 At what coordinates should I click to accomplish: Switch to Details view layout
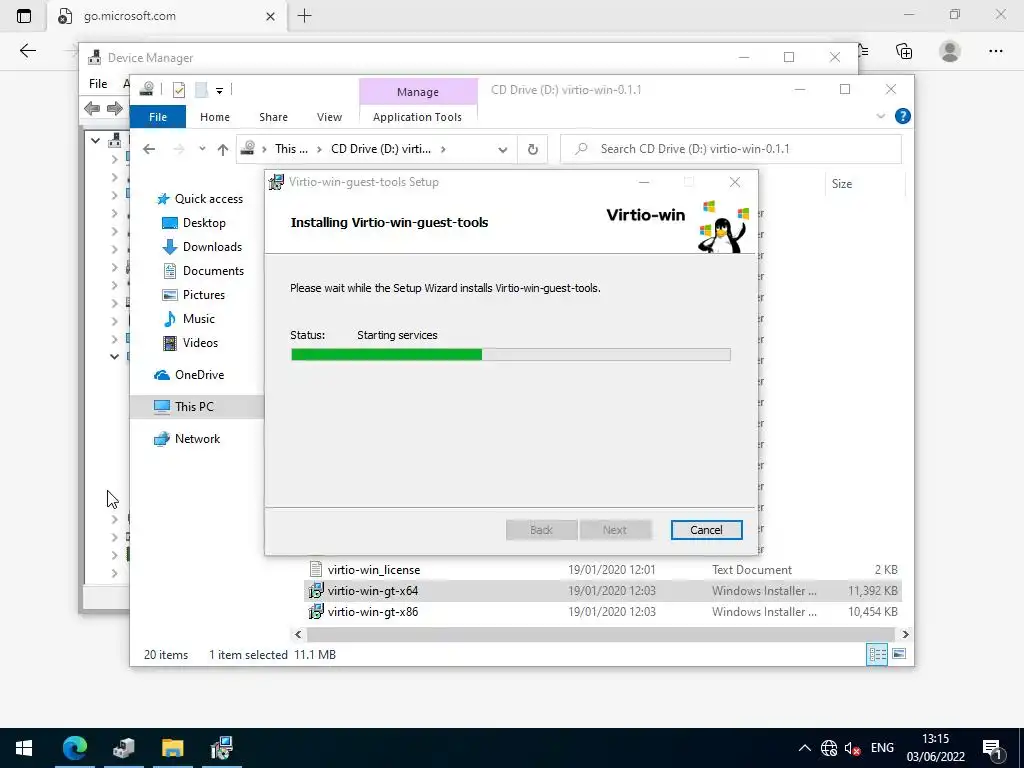point(877,654)
